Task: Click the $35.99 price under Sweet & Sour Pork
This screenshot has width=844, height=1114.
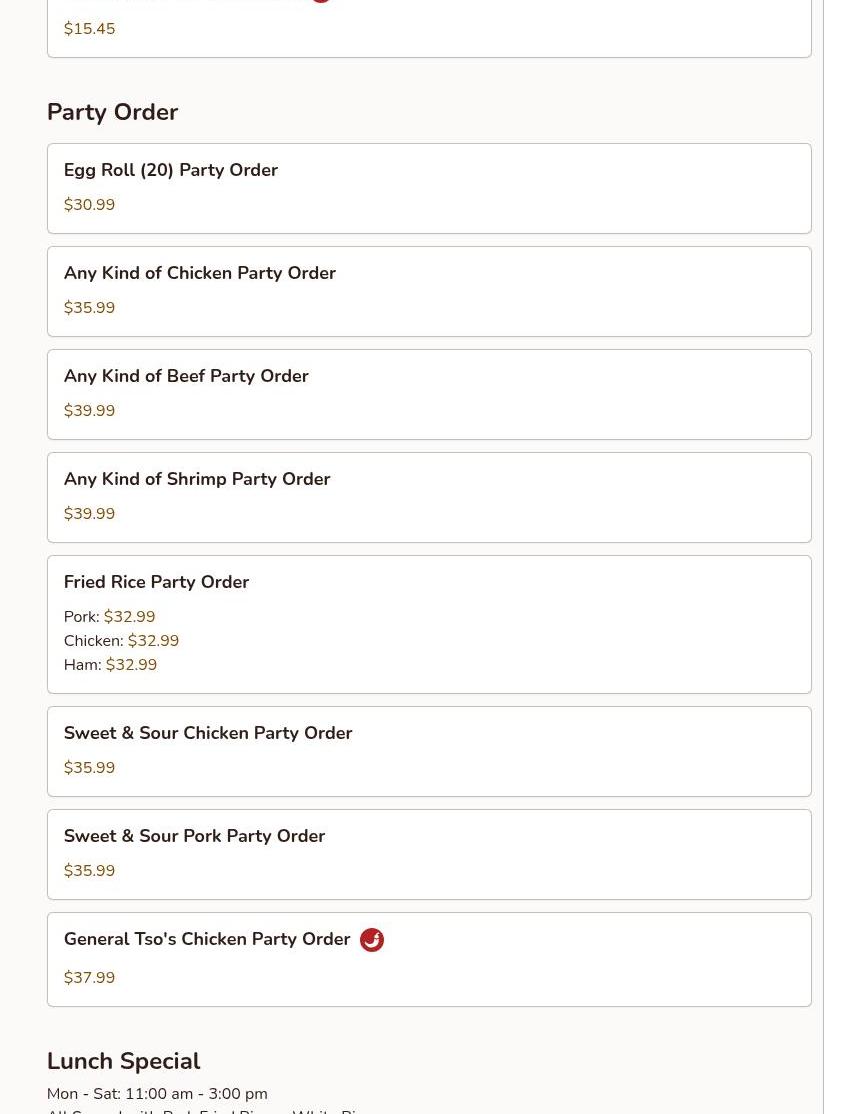Action: click(89, 871)
